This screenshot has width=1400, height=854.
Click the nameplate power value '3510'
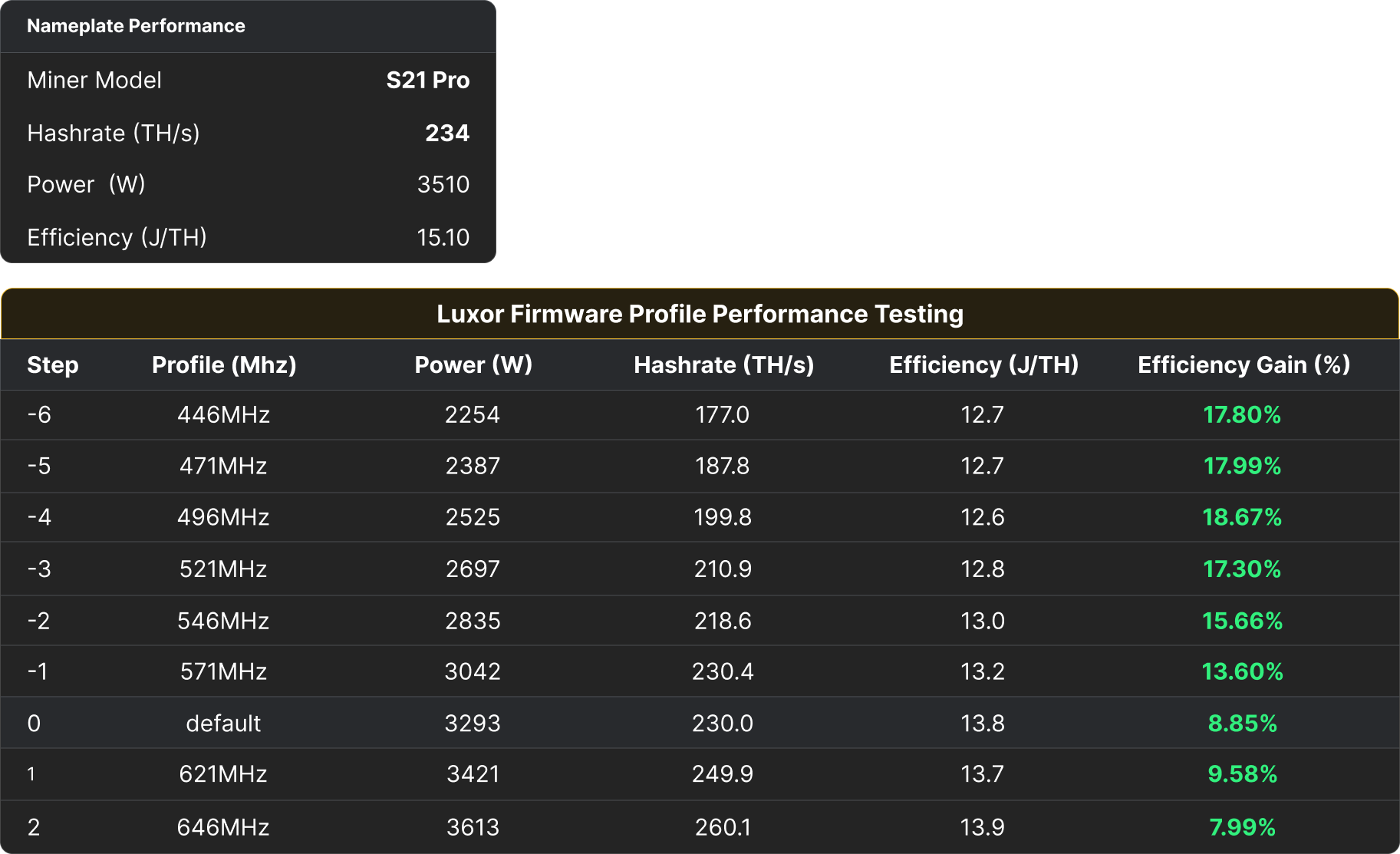(443, 184)
